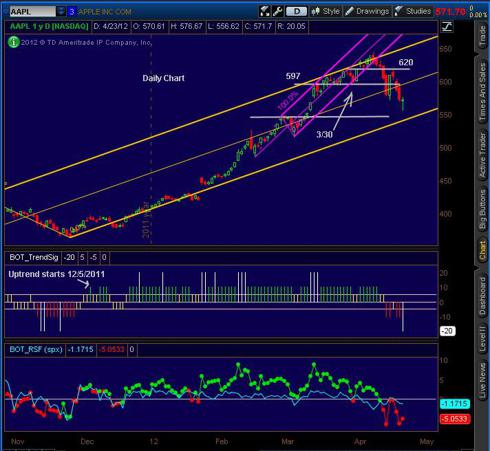Viewport: 490px width, 451px height.
Task: Toggle the price axis scale icon
Action: (447, 27)
